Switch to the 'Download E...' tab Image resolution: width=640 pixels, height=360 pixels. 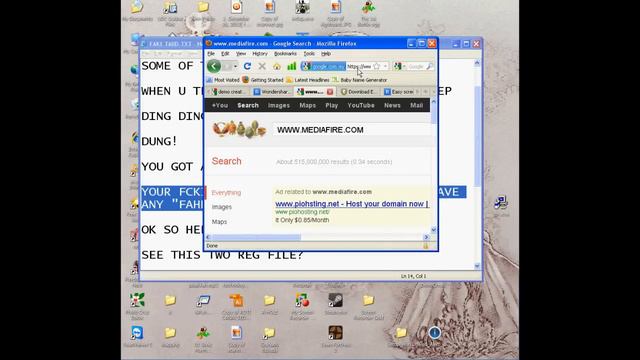pyautogui.click(x=358, y=92)
